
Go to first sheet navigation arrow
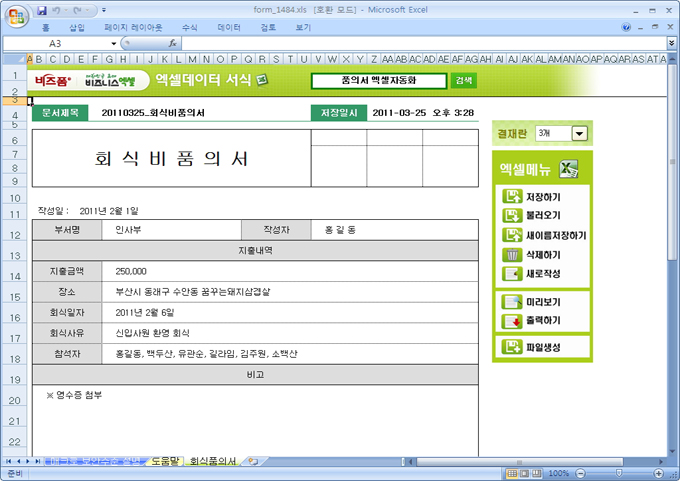8,461
